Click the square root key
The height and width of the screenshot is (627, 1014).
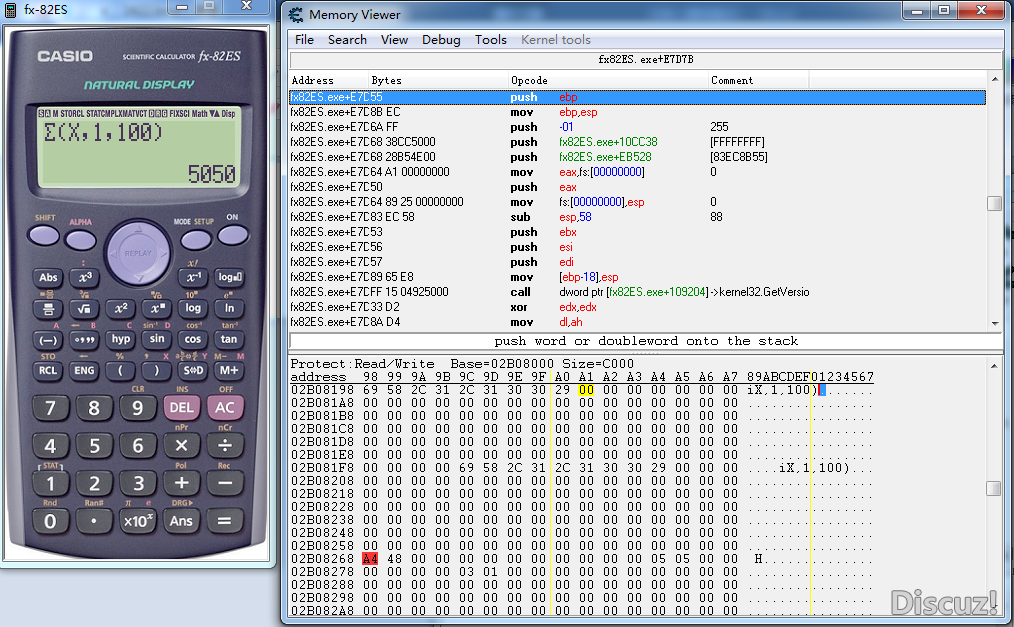point(85,308)
